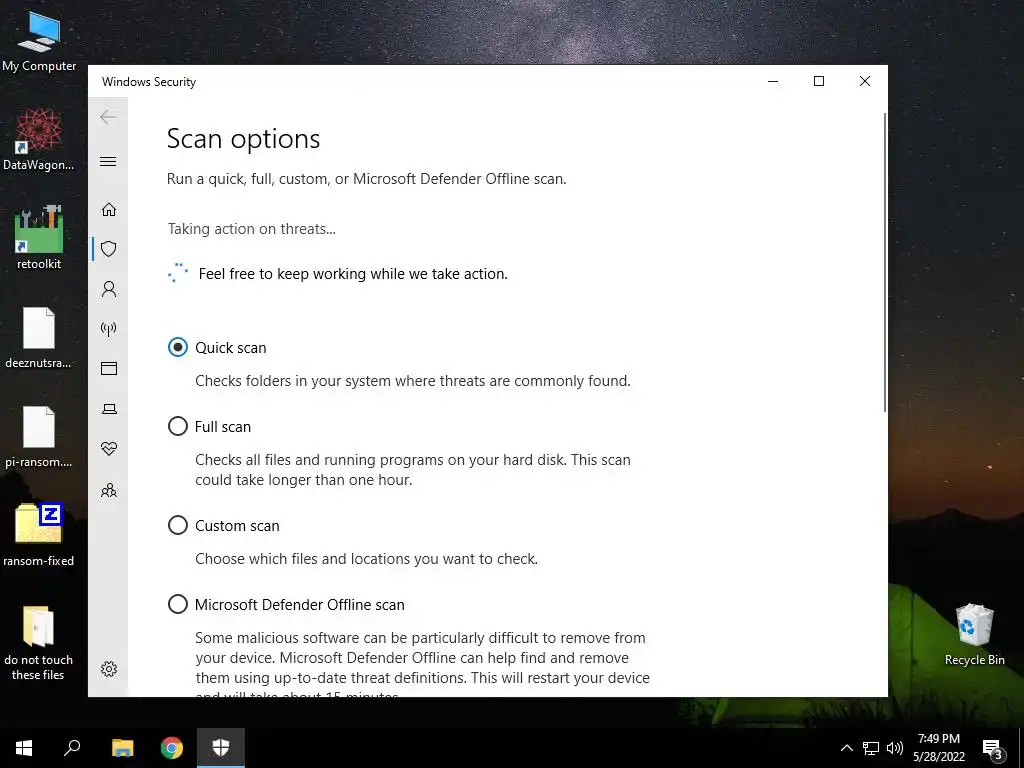Select DataWagon desktop shortcut
Image resolution: width=1024 pixels, height=768 pixels.
tap(39, 139)
